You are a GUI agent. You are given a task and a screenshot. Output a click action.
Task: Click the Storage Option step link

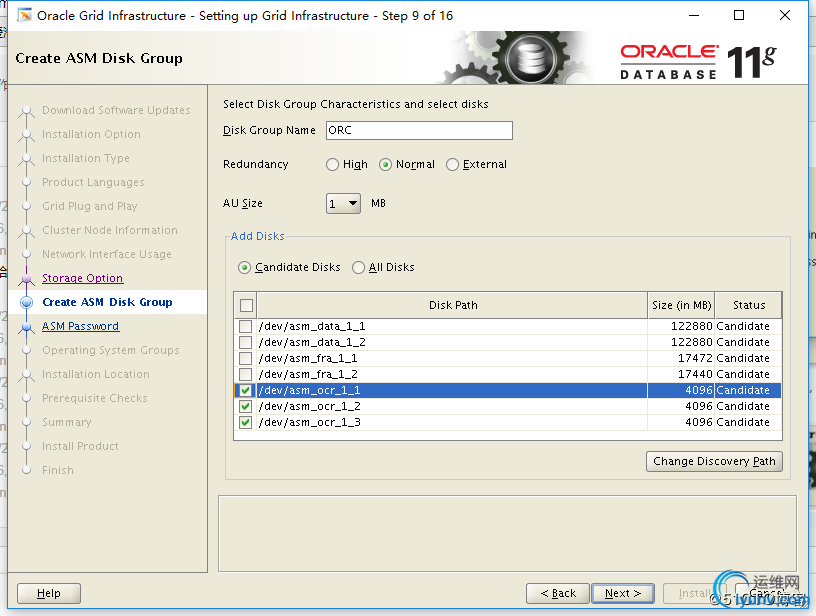coord(82,278)
